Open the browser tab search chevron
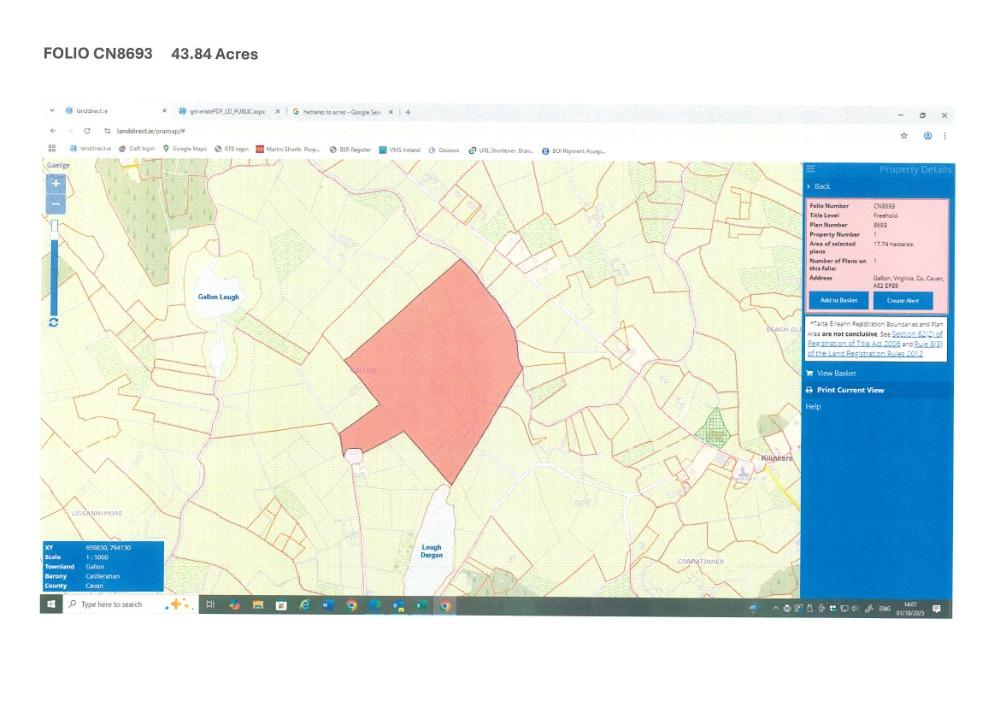 pyautogui.click(x=52, y=111)
